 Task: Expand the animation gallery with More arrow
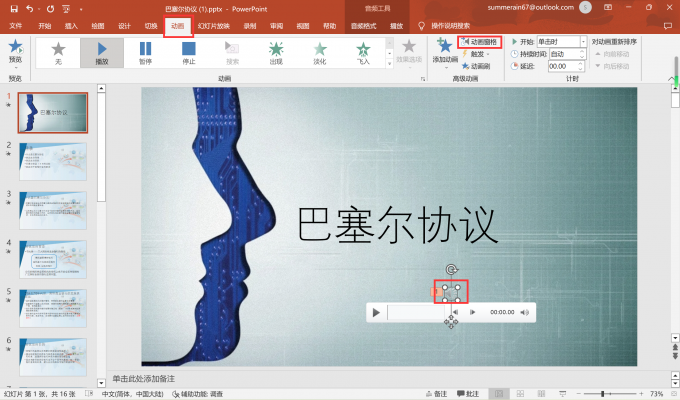(x=389, y=64)
